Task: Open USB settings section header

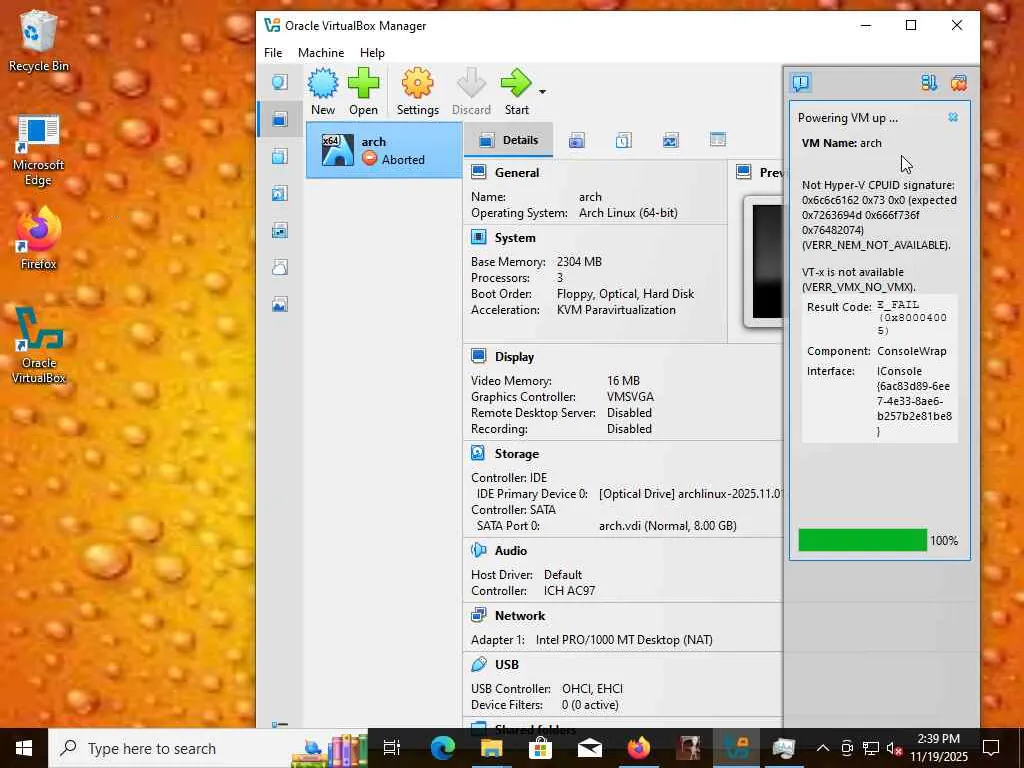Action: (x=507, y=664)
